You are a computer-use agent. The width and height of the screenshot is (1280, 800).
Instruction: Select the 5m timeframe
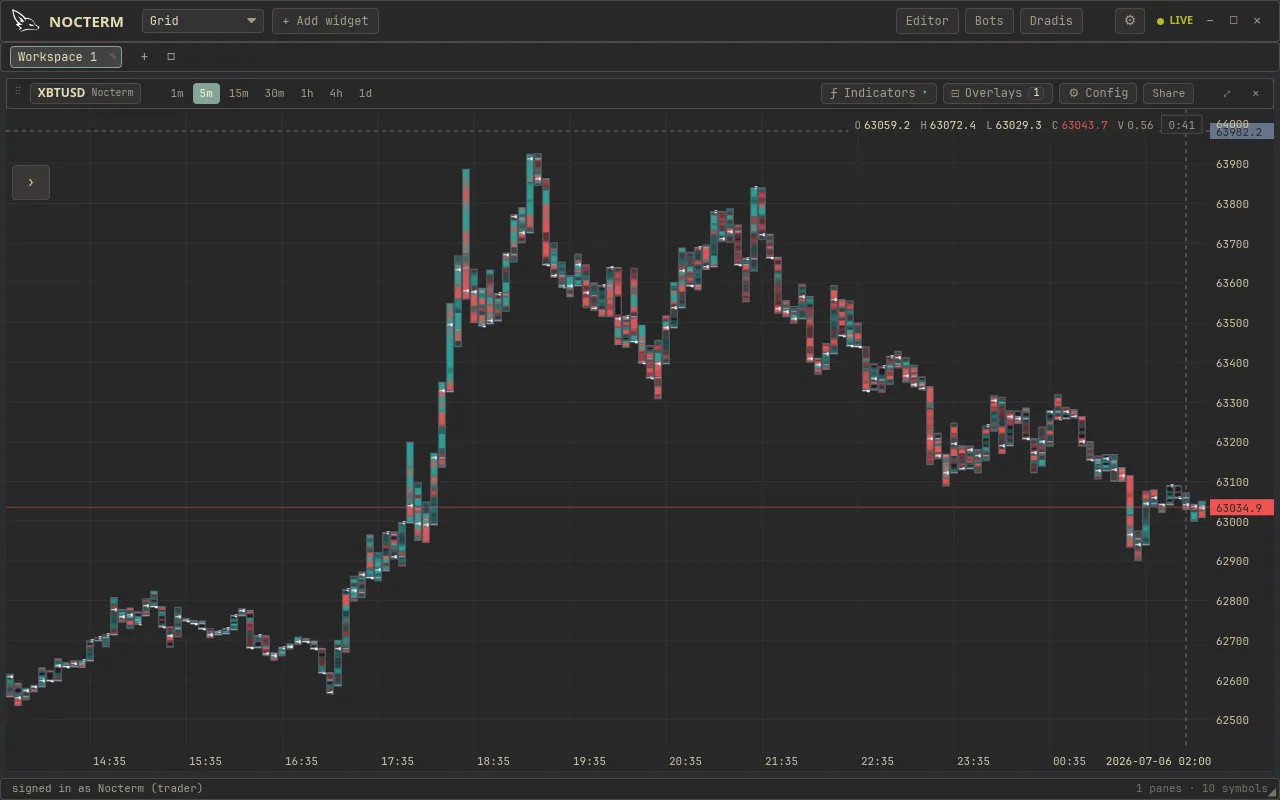pyautogui.click(x=206, y=93)
